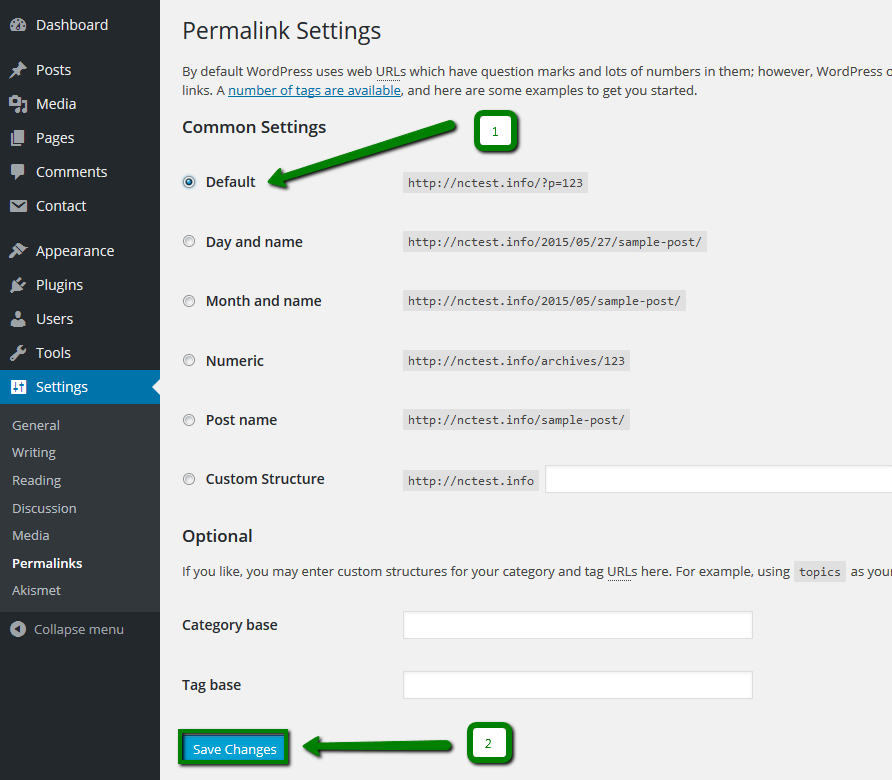The height and width of the screenshot is (780, 892).
Task: Click the 'Optional' section heading
Action: coord(217,536)
